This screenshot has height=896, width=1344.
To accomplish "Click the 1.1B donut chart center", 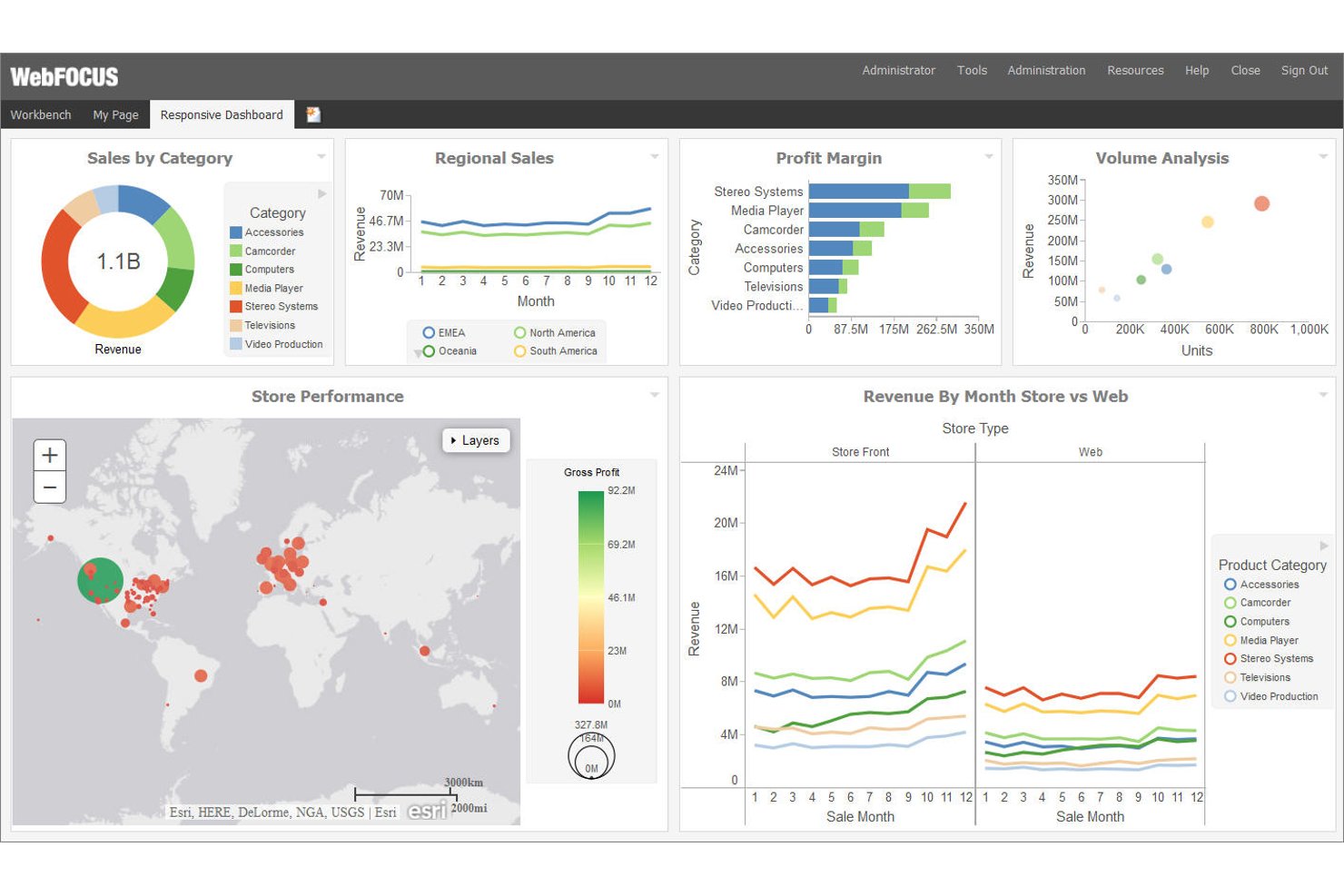I will pos(118,261).
